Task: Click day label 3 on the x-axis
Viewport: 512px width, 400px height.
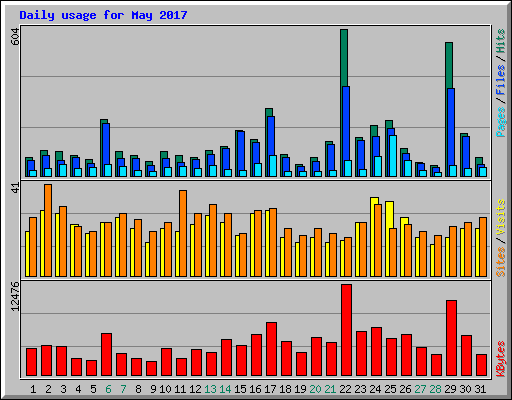Action: tap(63, 389)
